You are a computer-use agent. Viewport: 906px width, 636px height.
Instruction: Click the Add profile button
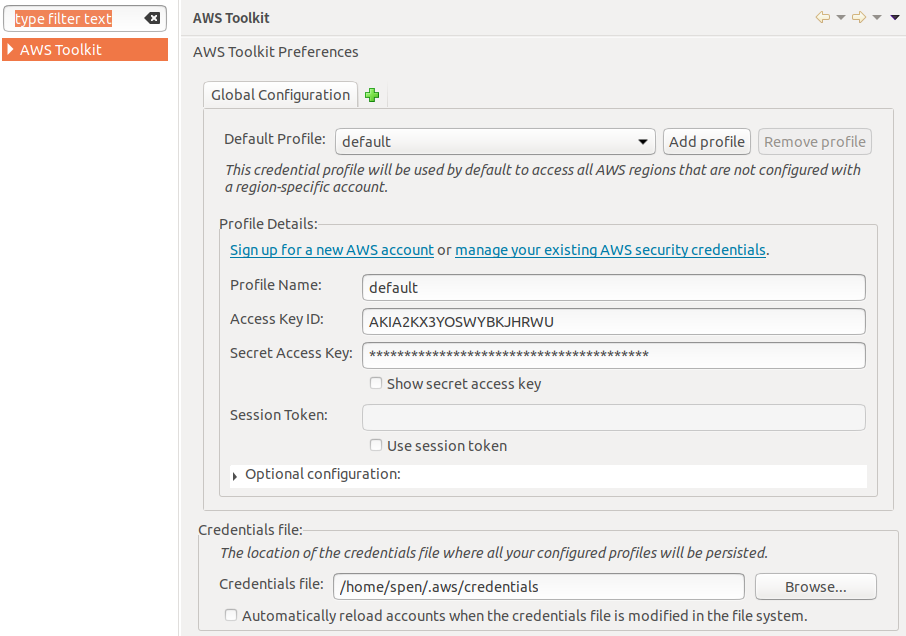707,142
